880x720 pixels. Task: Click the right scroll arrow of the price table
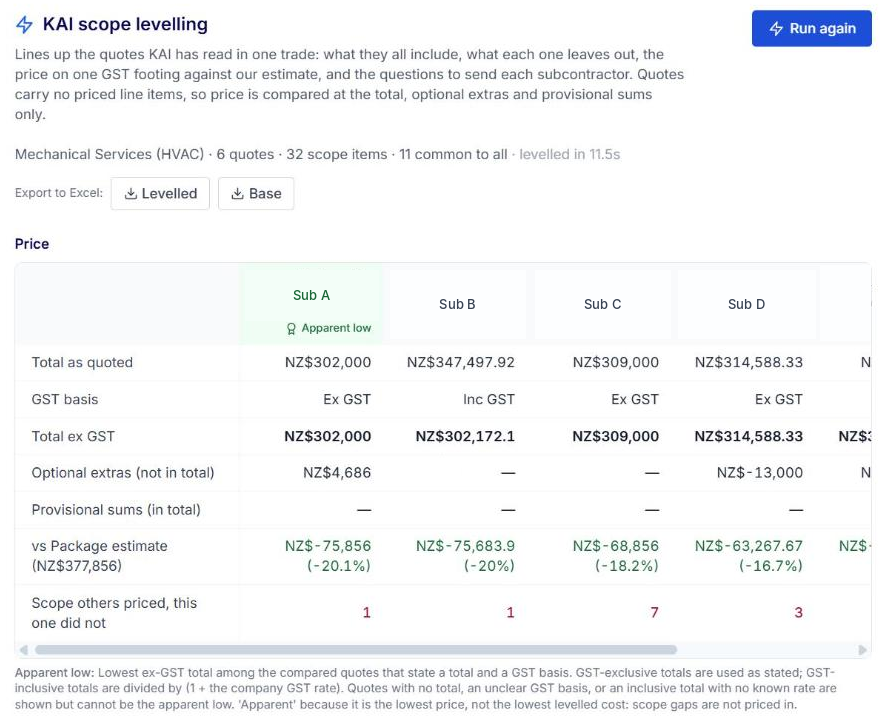[x=863, y=649]
